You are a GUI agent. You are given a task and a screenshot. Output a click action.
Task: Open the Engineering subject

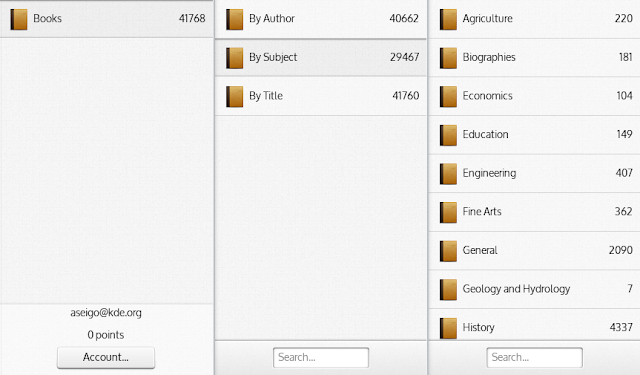(x=534, y=173)
